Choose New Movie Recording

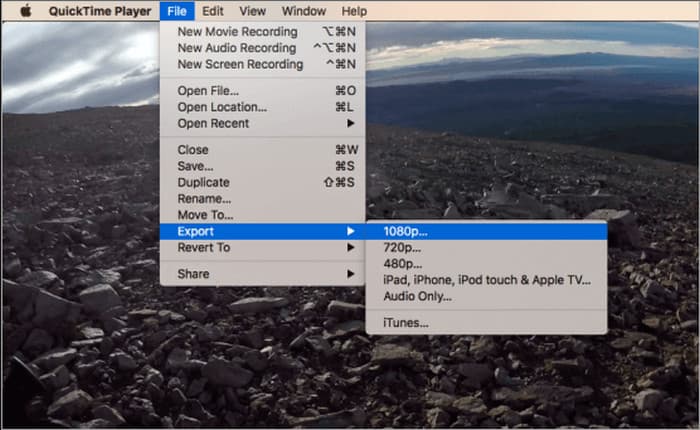click(262, 32)
